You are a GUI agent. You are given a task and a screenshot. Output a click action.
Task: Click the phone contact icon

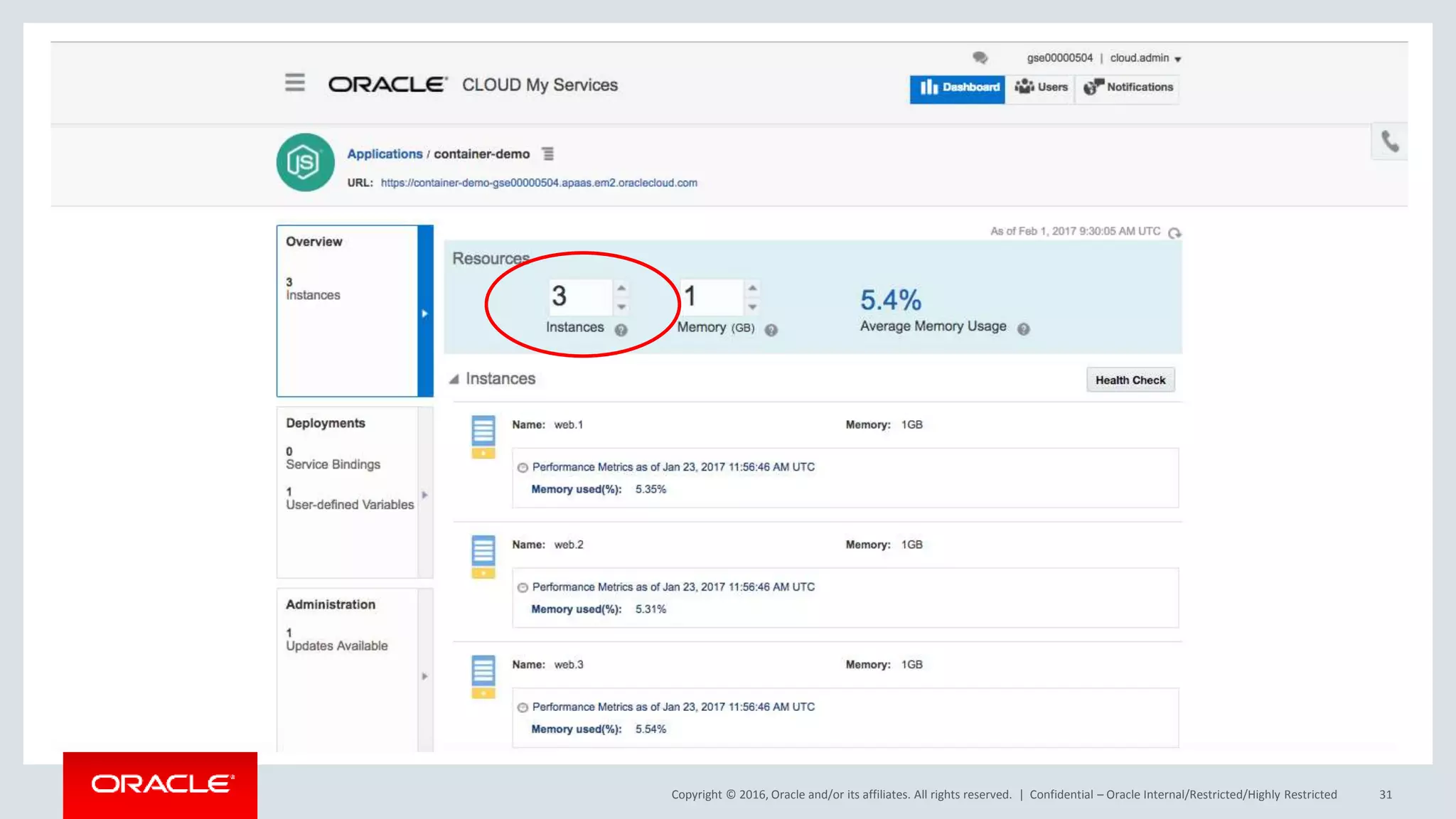click(x=1389, y=141)
